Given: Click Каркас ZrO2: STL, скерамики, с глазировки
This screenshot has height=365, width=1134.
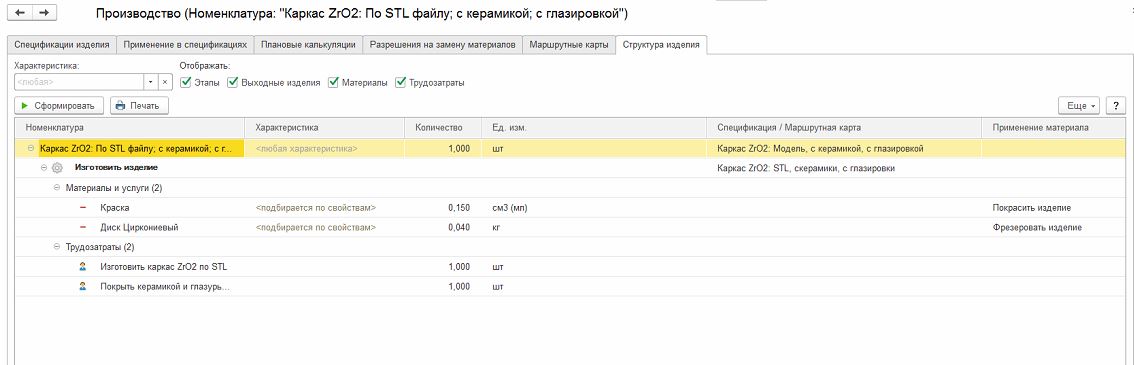Looking at the screenshot, I should pos(806,168).
